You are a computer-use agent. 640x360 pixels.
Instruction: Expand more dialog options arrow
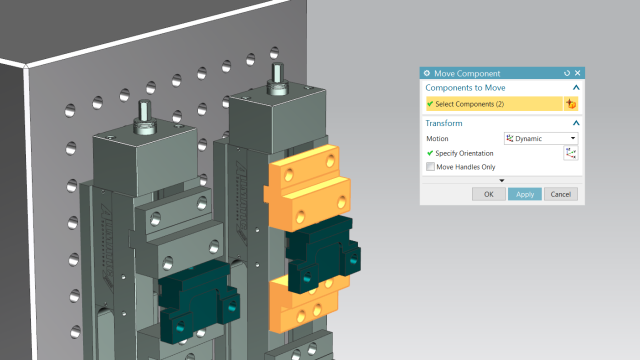pos(502,180)
